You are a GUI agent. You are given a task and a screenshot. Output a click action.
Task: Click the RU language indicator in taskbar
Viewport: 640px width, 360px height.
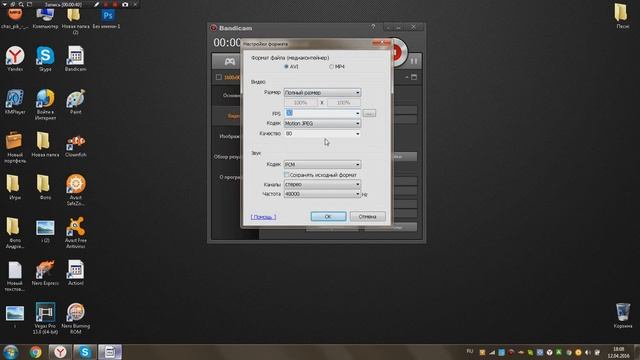click(x=470, y=351)
